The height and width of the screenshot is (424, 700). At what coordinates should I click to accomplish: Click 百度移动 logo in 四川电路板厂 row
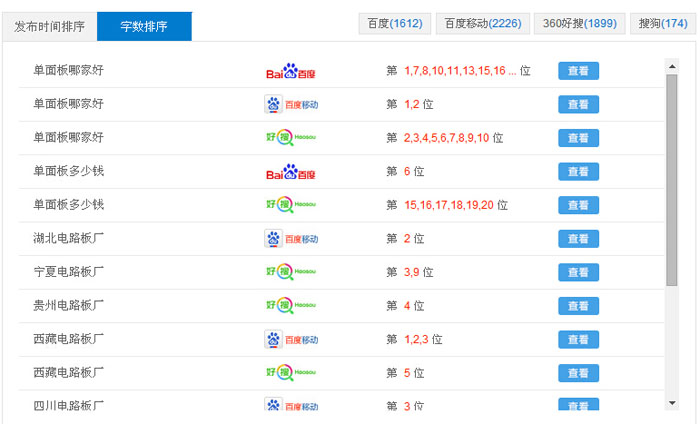[x=291, y=404]
